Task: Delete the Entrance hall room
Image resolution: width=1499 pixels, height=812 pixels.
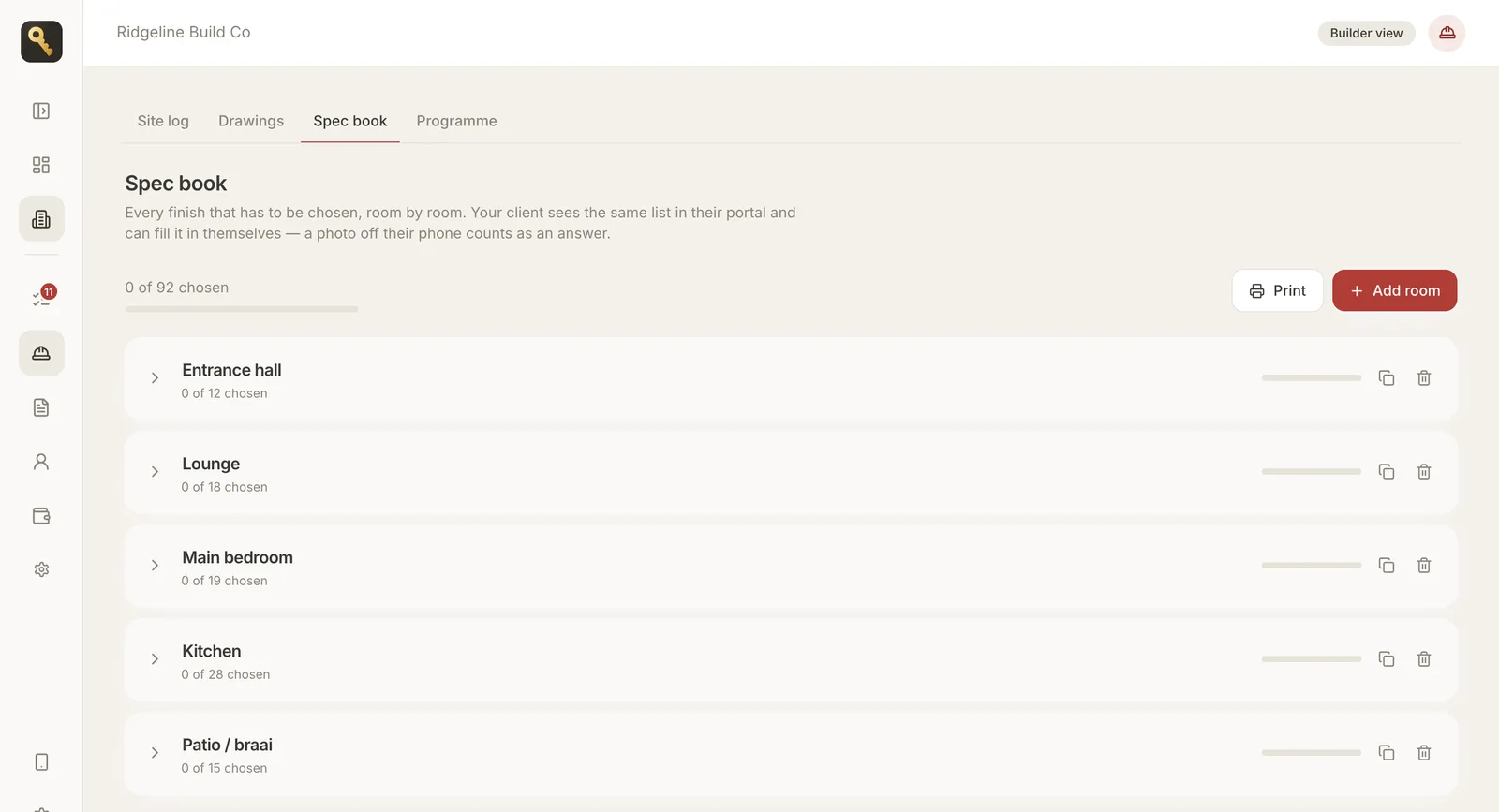Action: click(x=1424, y=377)
